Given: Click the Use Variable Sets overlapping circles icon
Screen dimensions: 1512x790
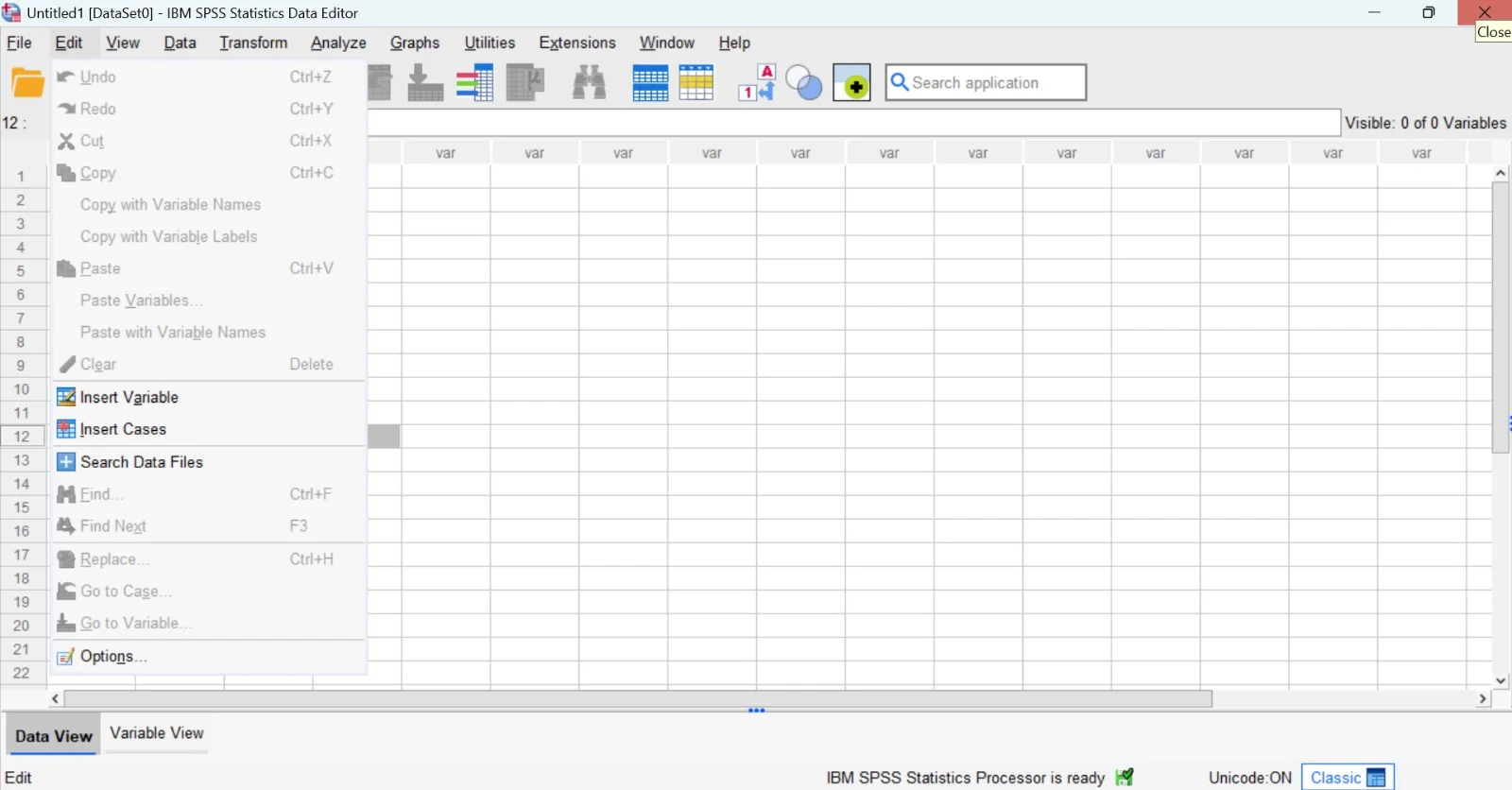Looking at the screenshot, I should tap(804, 83).
